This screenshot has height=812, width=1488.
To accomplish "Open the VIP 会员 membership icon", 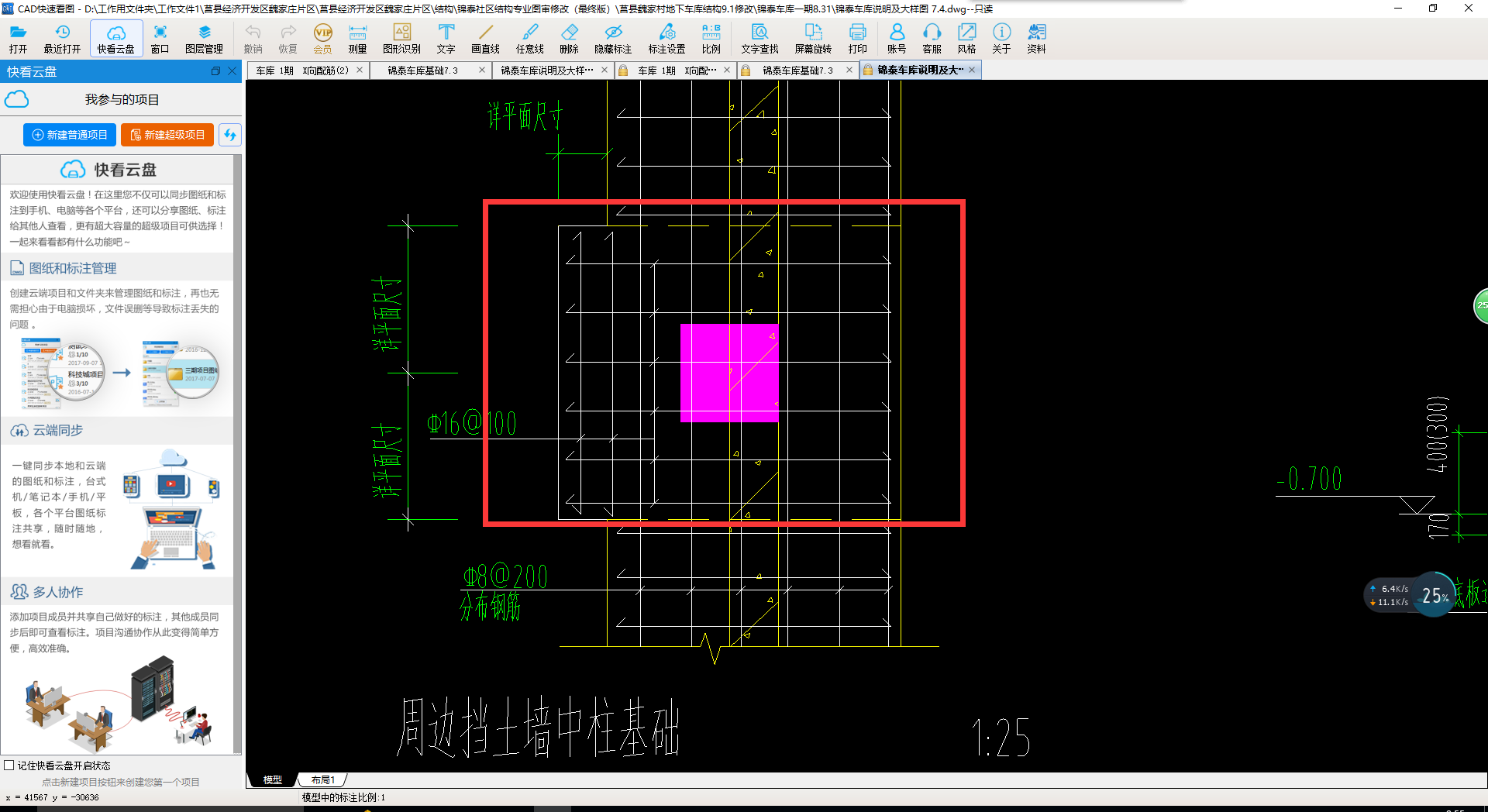I will click(322, 38).
